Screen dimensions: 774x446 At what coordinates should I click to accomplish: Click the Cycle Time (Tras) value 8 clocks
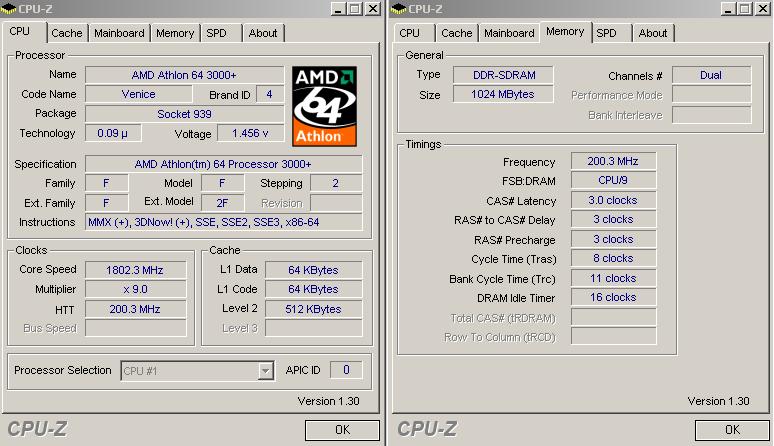[x=613, y=258]
